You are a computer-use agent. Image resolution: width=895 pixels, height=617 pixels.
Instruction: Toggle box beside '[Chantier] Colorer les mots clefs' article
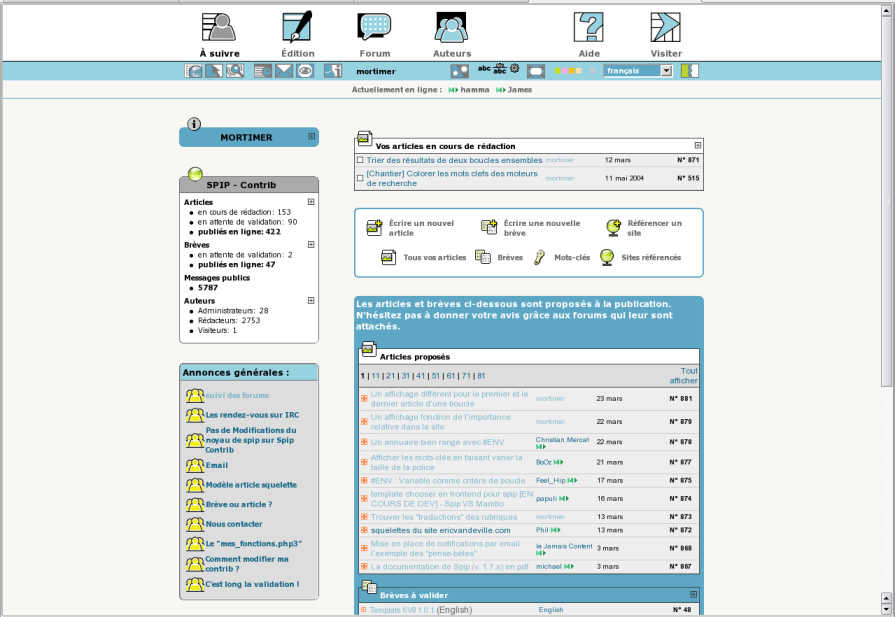pos(360,178)
